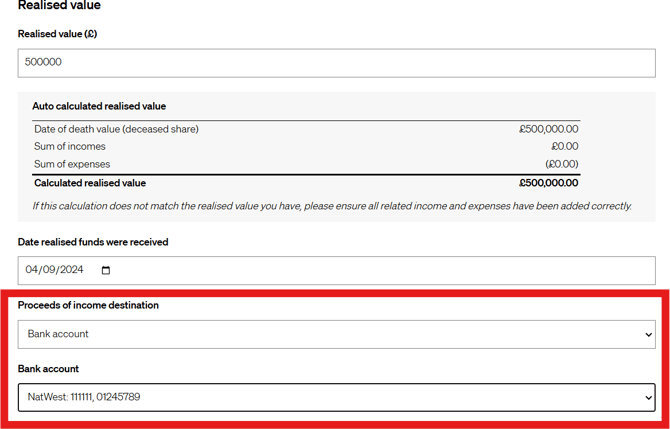Click the bold "Bank account" field label
The height and width of the screenshot is (429, 670).
[x=48, y=369]
